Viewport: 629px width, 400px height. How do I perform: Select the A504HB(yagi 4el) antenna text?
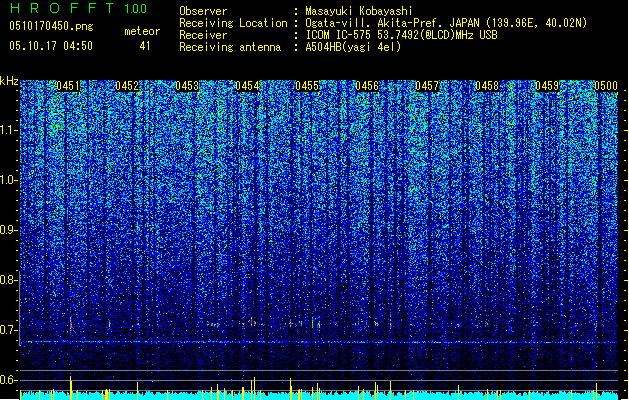(353, 47)
